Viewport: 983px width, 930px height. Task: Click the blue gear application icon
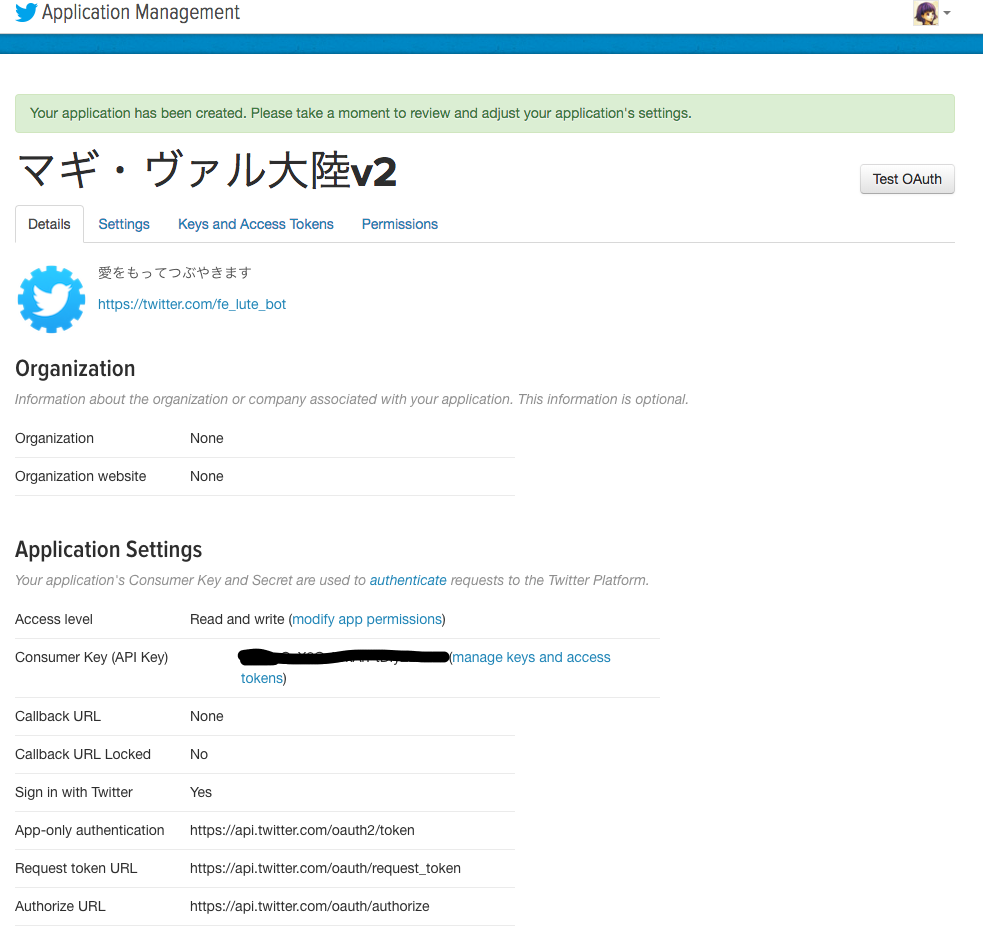pyautogui.click(x=51, y=299)
